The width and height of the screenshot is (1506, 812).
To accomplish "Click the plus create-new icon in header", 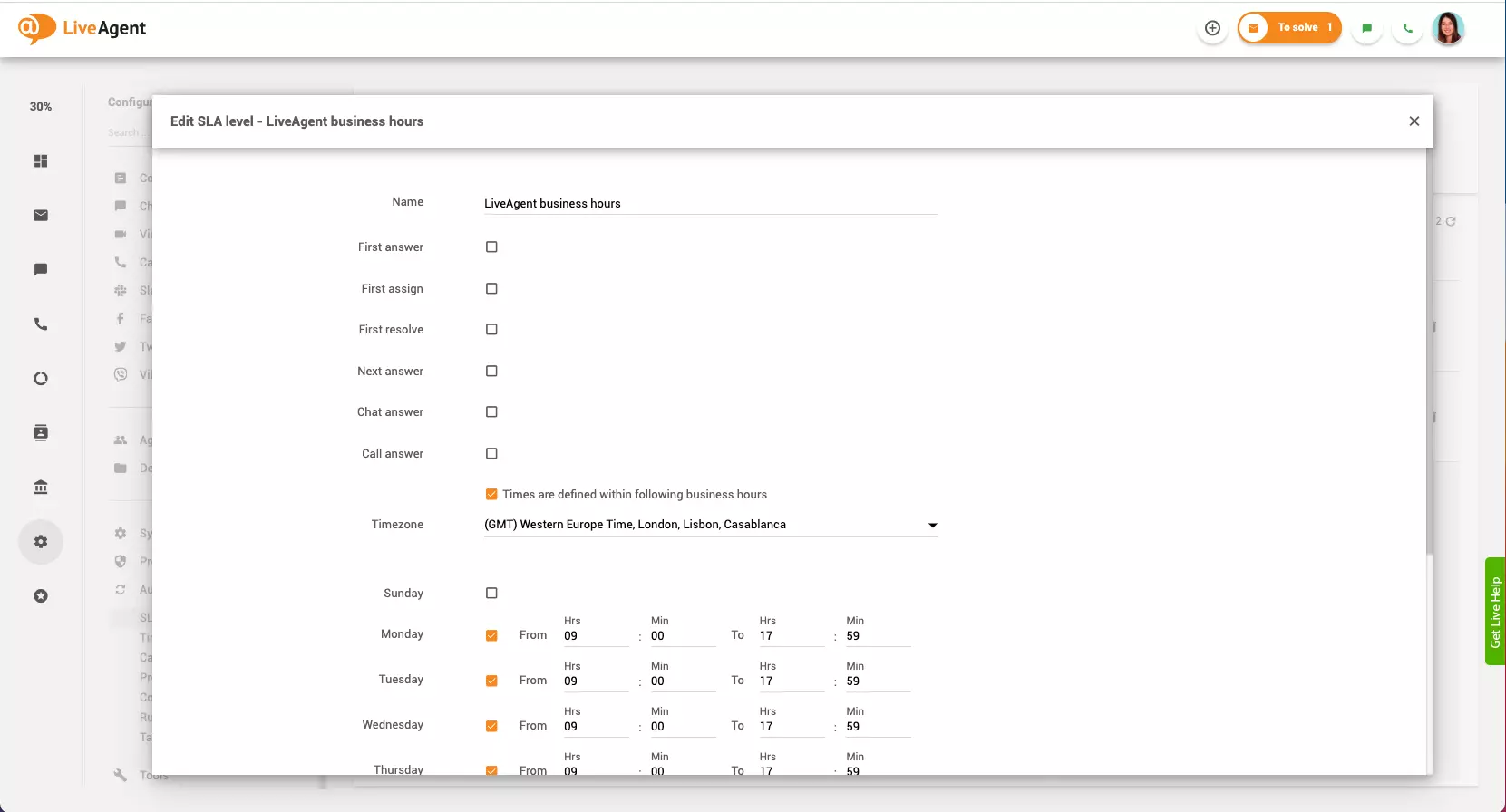I will [x=1212, y=28].
